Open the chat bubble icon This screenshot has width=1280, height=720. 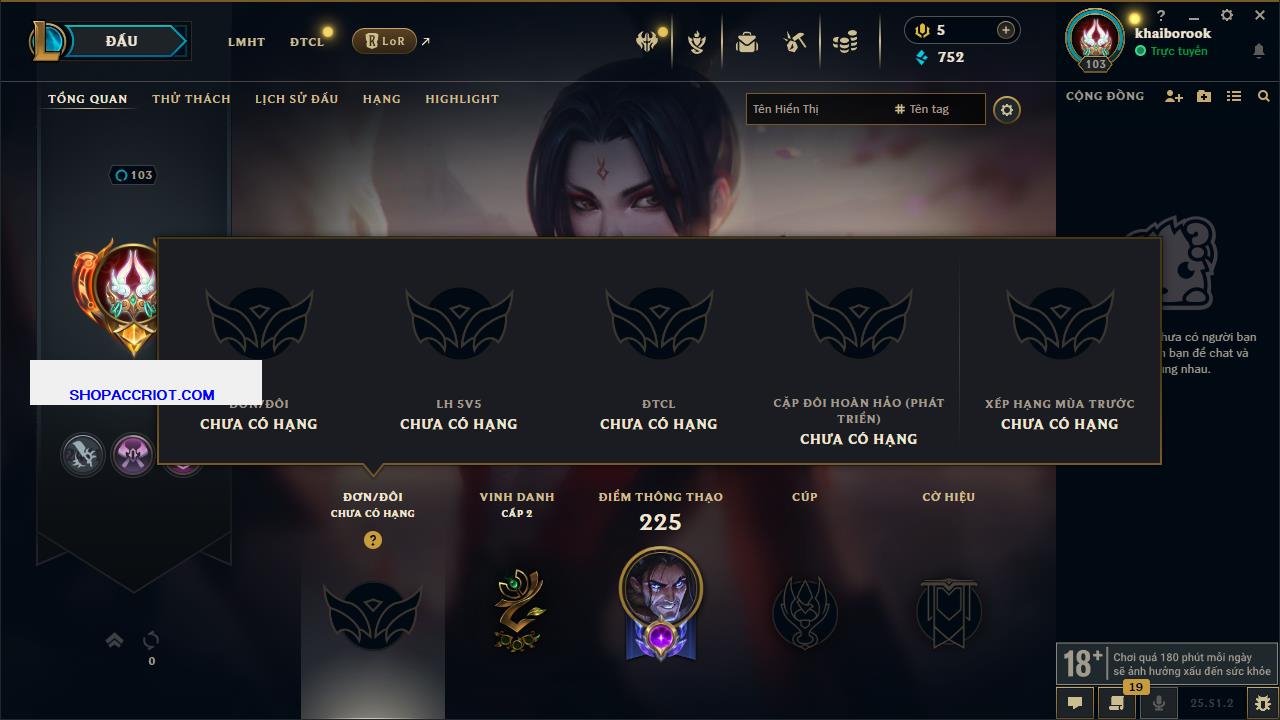click(x=1075, y=703)
